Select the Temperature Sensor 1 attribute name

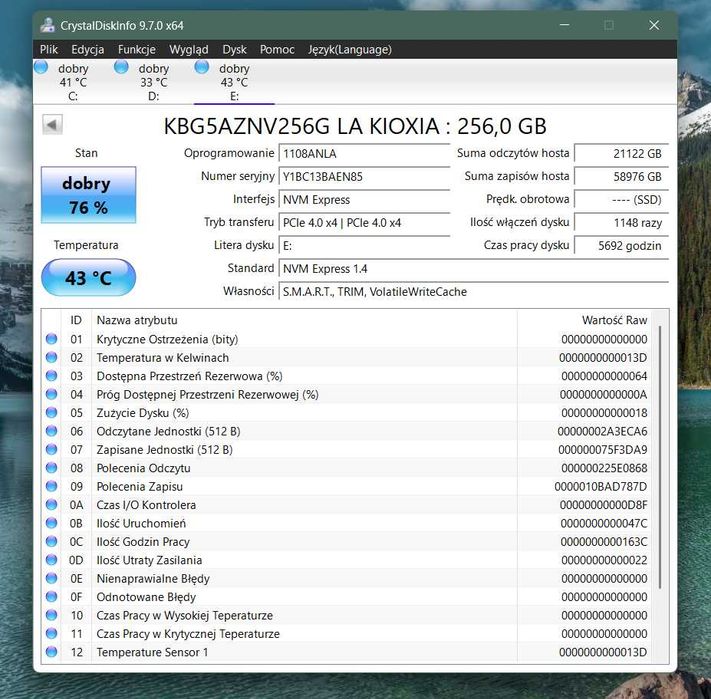[x=152, y=652]
